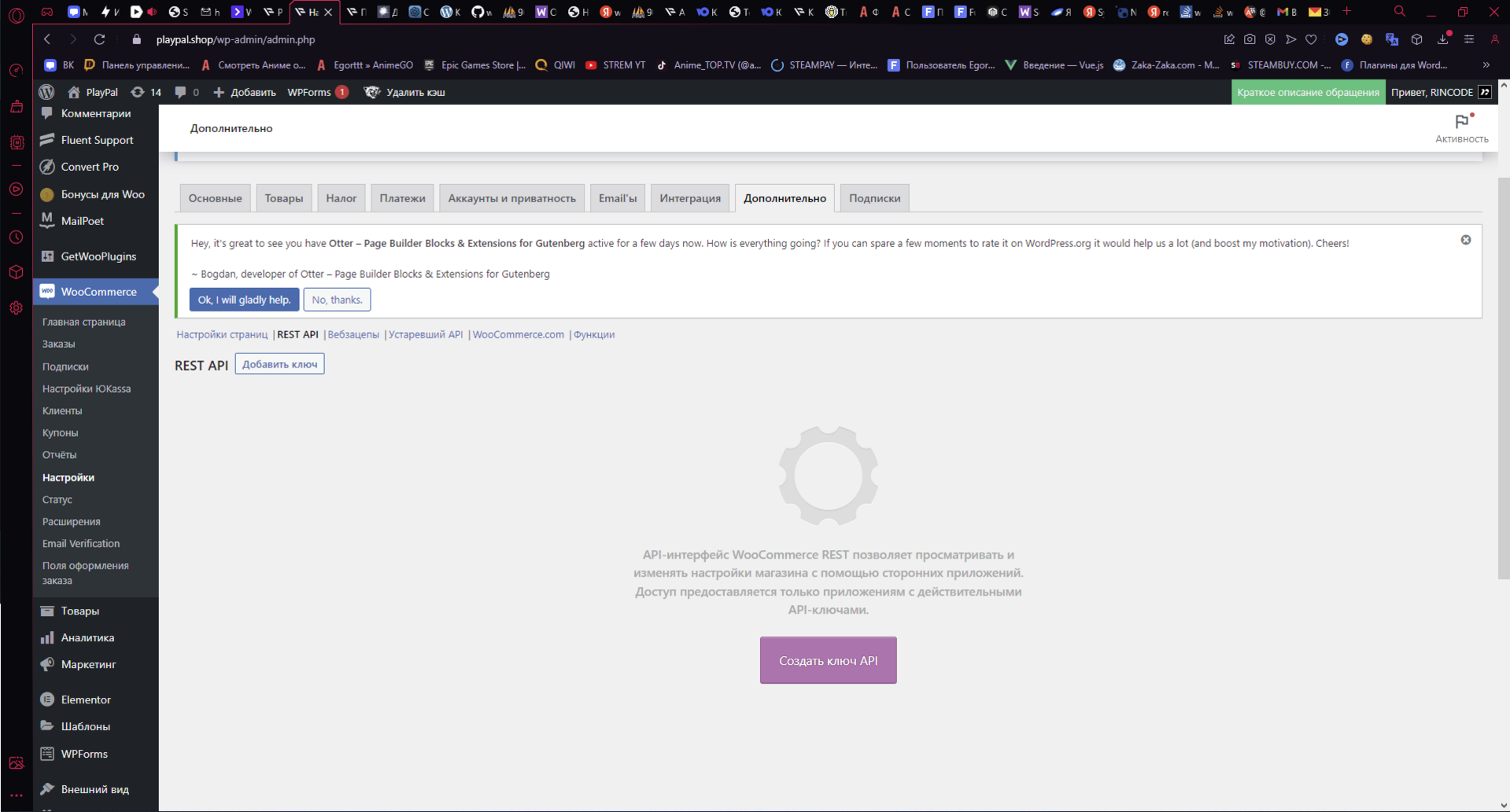Click Краткое описание обращения green button
Viewport: 1510px width, 812px height.
coord(1308,92)
